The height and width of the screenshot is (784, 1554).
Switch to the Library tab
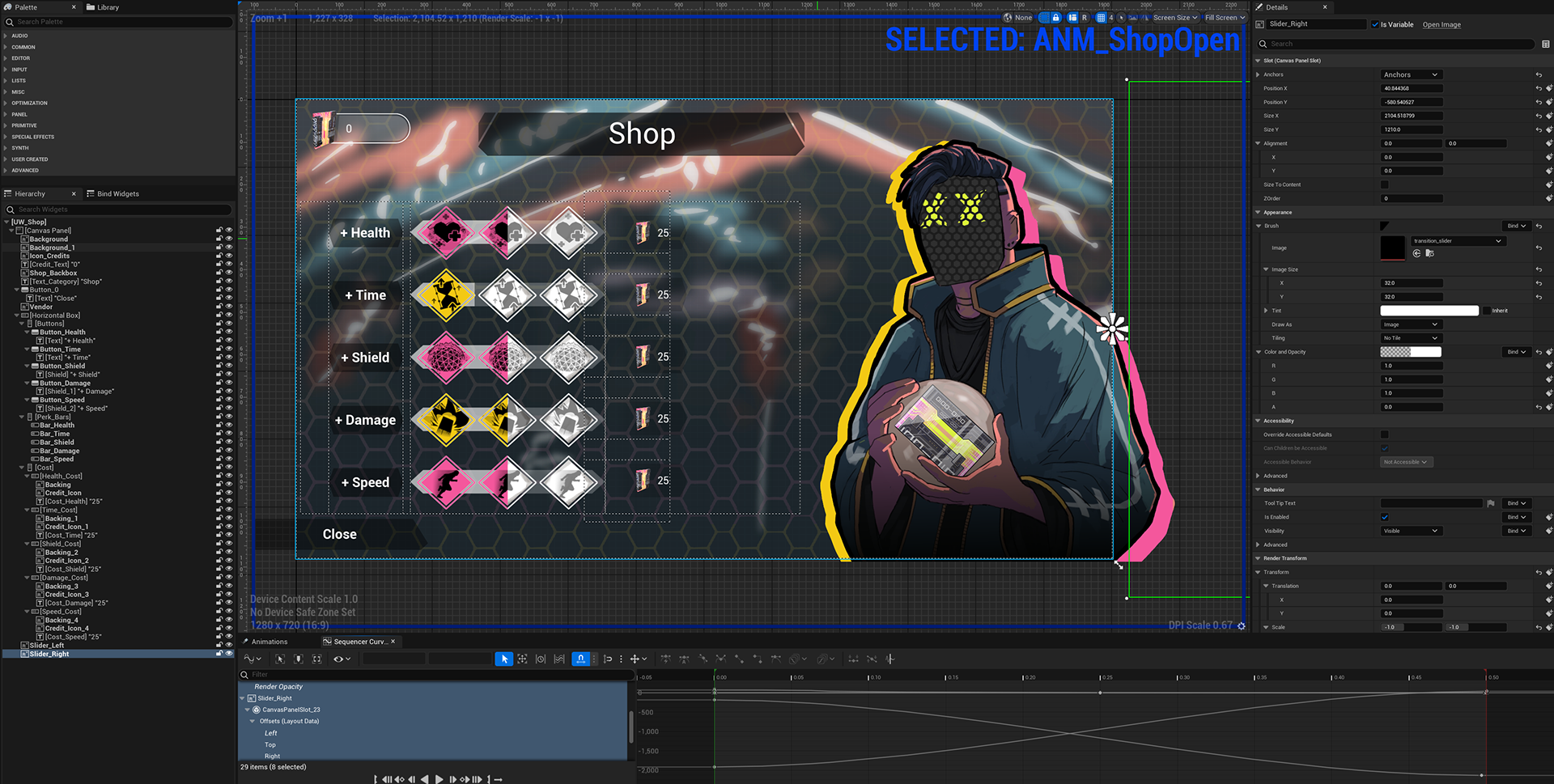pyautogui.click(x=103, y=7)
